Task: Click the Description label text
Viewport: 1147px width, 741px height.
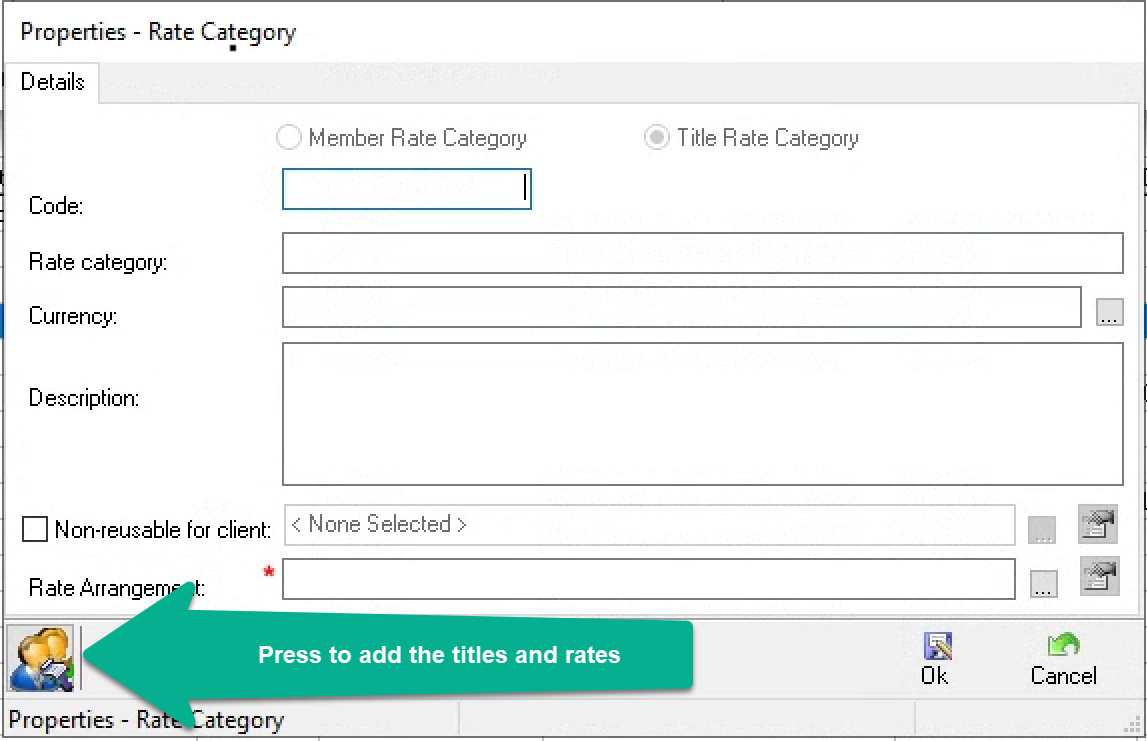Action: click(83, 398)
